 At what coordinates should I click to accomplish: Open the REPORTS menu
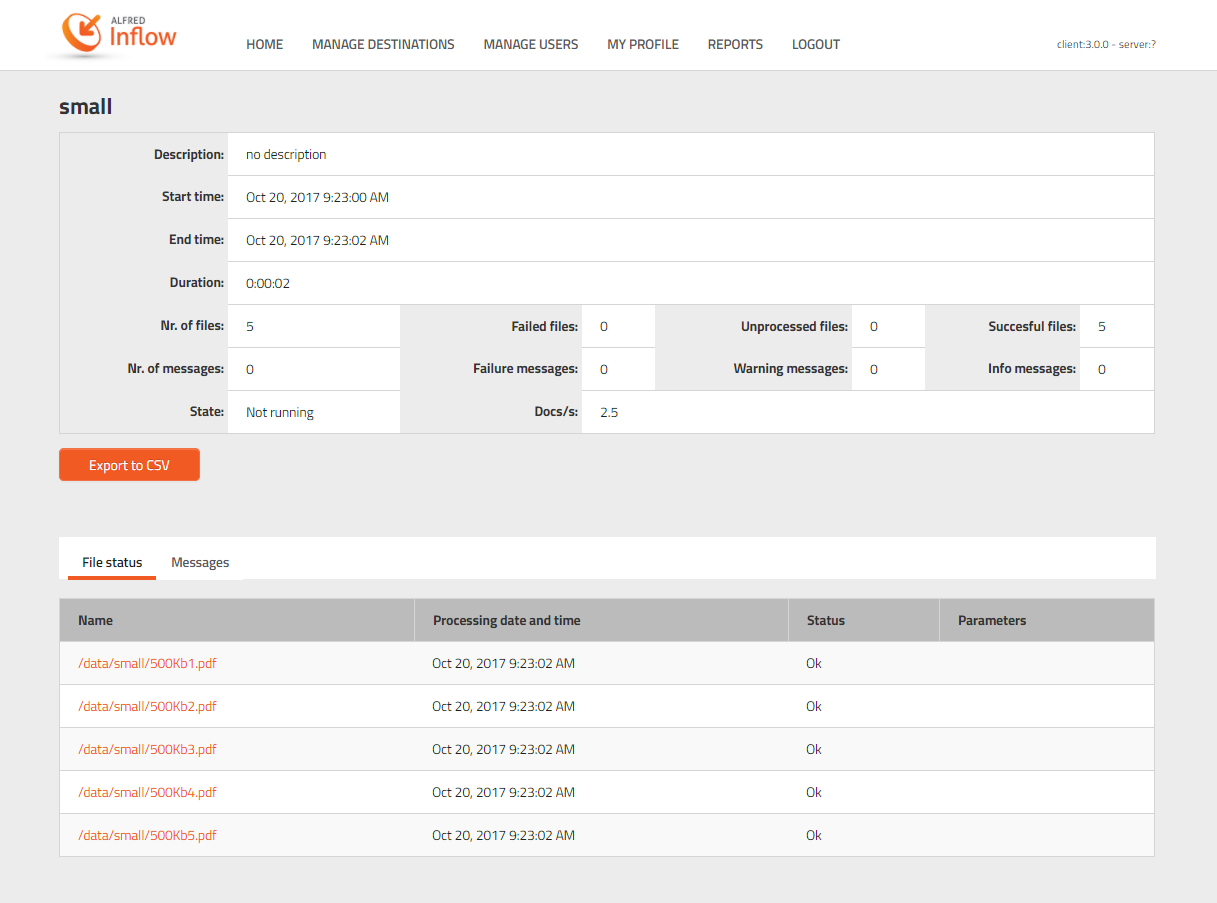(x=735, y=44)
